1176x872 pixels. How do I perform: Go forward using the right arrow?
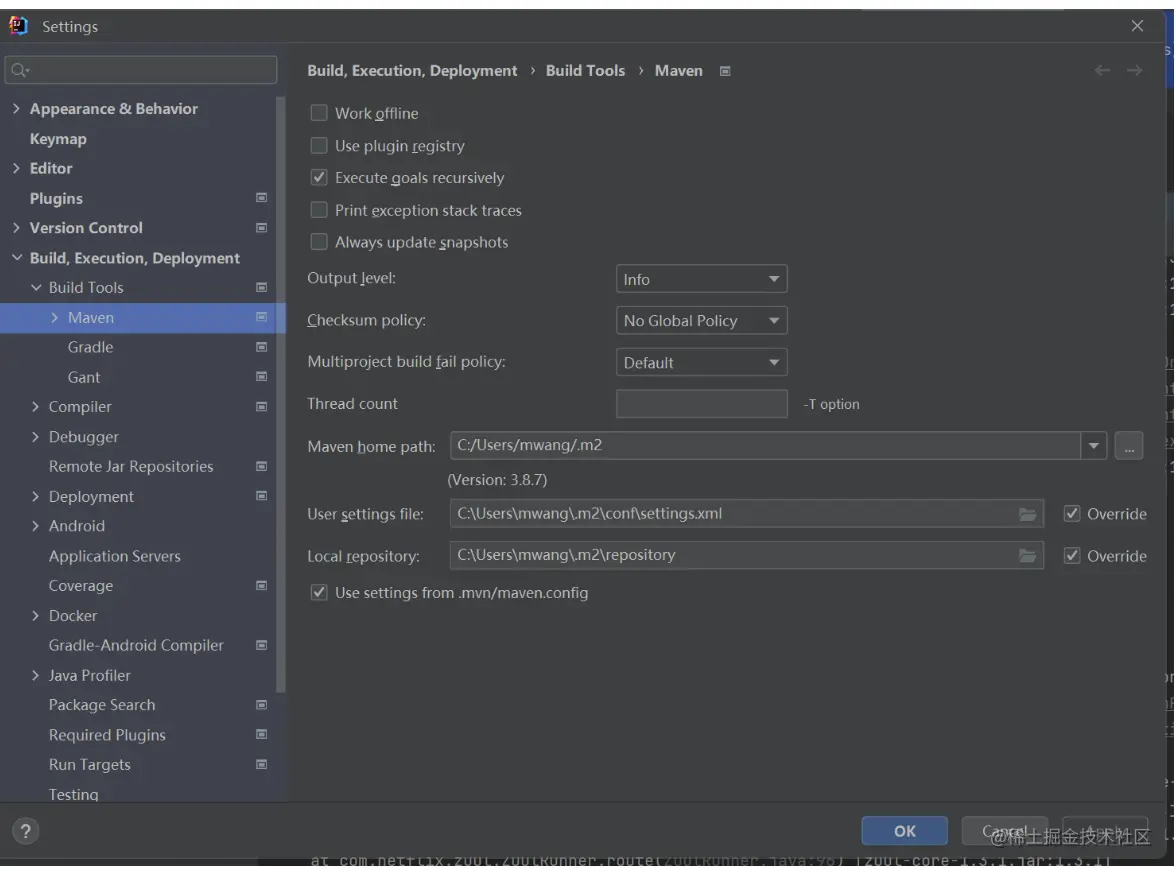pos(1135,70)
